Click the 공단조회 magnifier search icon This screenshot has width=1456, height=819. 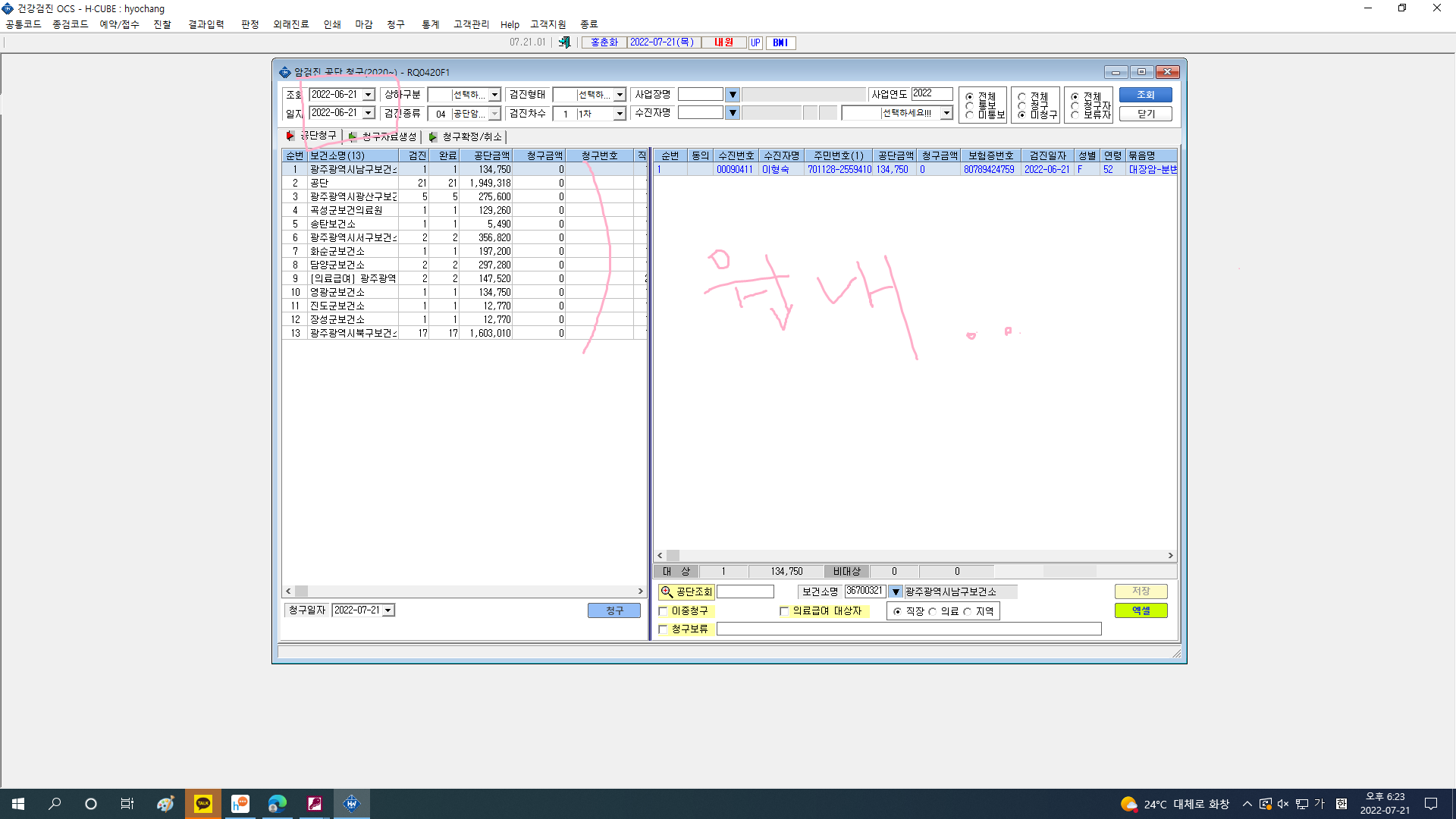click(667, 591)
